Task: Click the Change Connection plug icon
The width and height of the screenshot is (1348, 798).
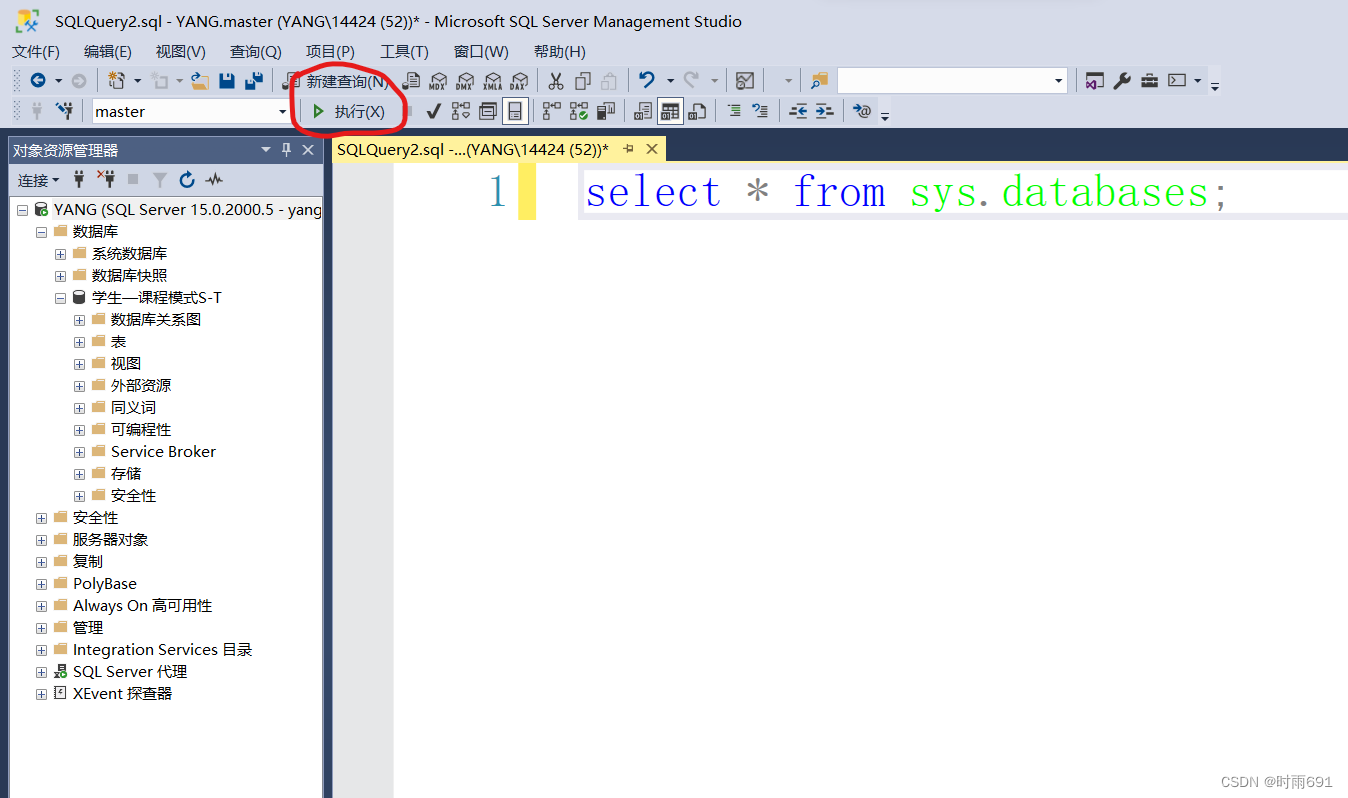Action: [64, 111]
